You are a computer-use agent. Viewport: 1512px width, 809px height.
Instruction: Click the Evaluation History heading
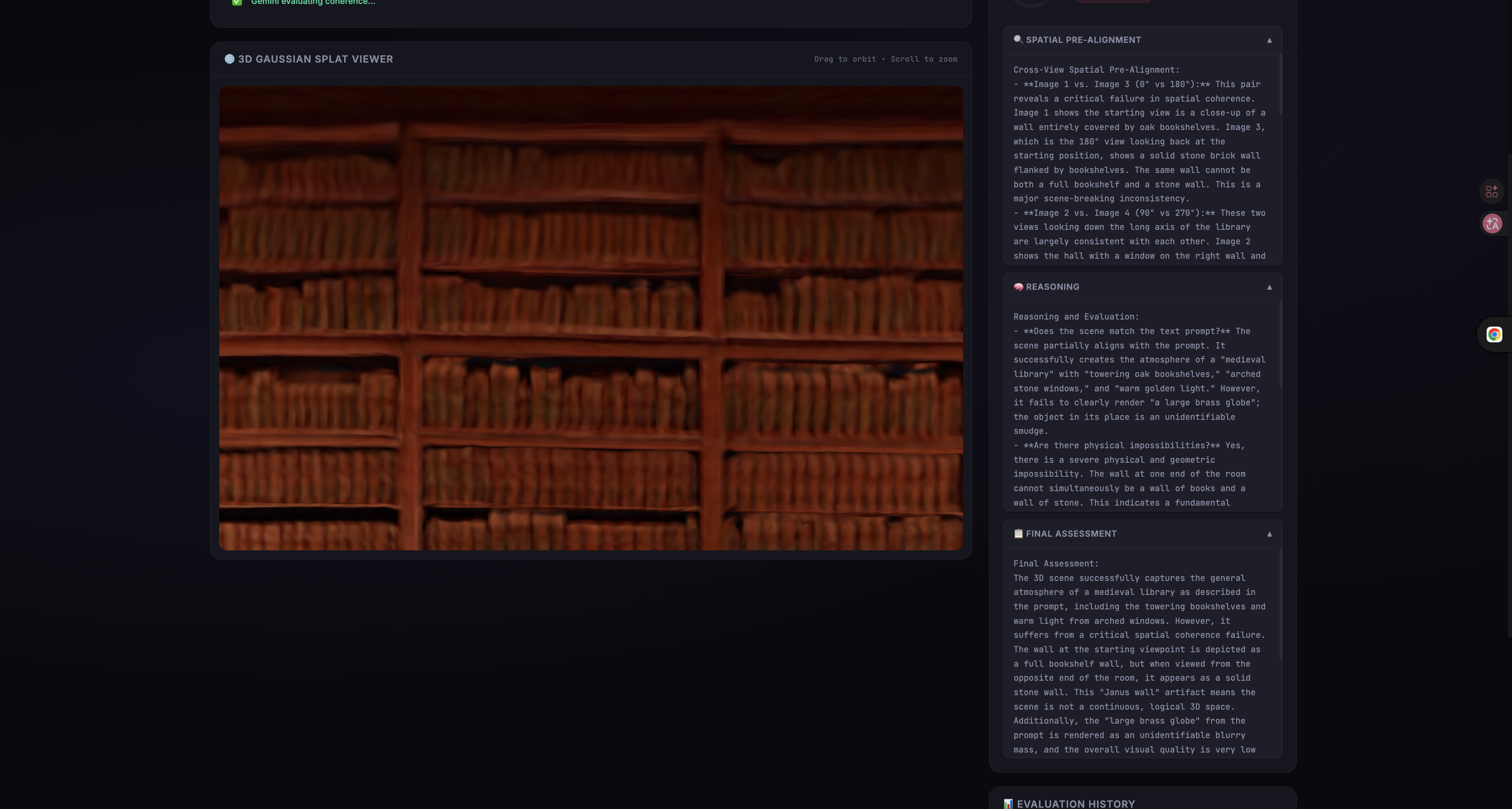click(x=1075, y=803)
